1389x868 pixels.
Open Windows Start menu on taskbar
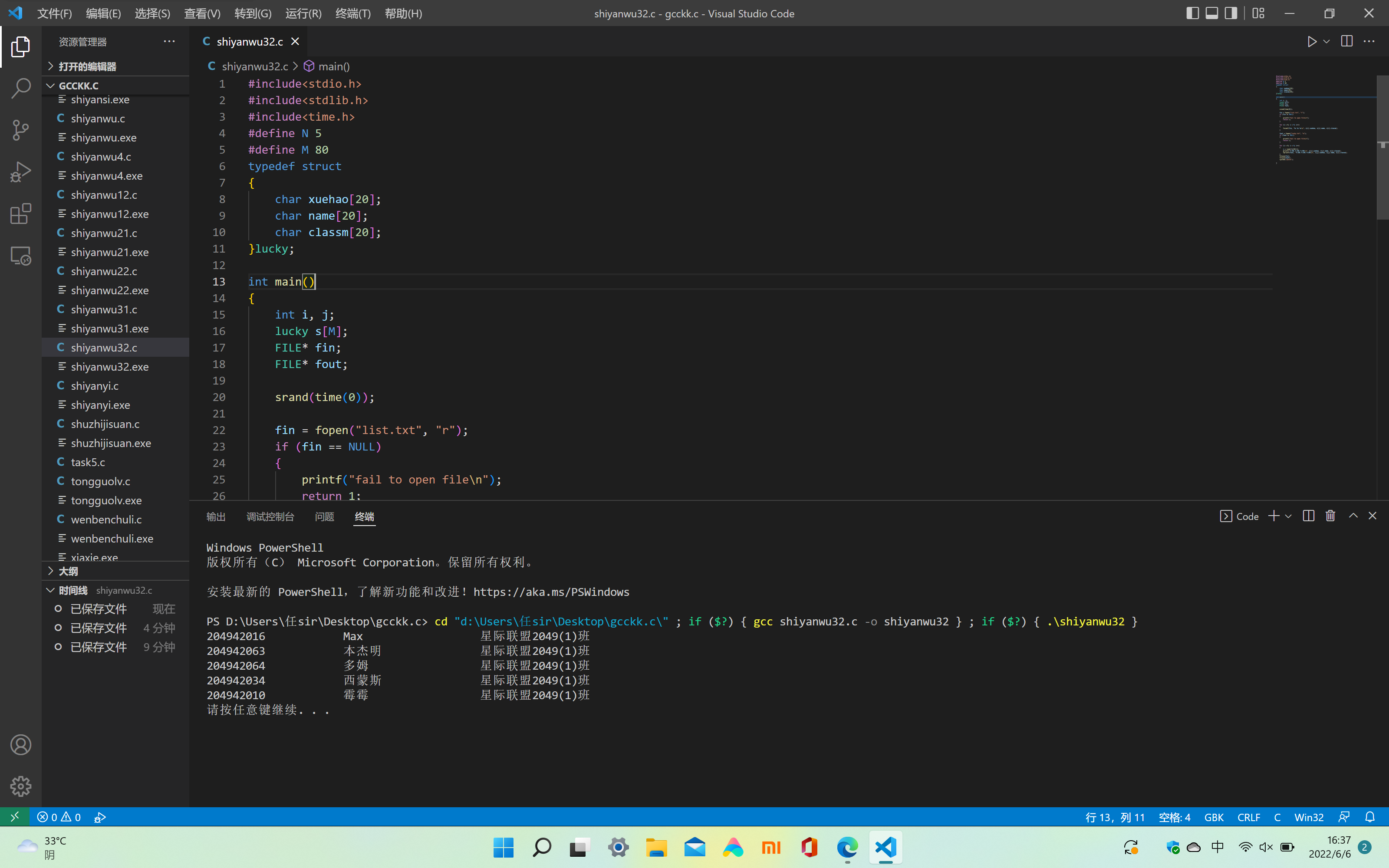point(504,847)
